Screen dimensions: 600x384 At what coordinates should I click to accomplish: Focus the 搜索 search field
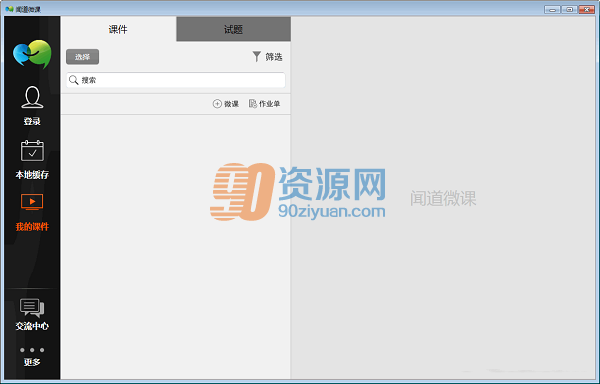176,80
